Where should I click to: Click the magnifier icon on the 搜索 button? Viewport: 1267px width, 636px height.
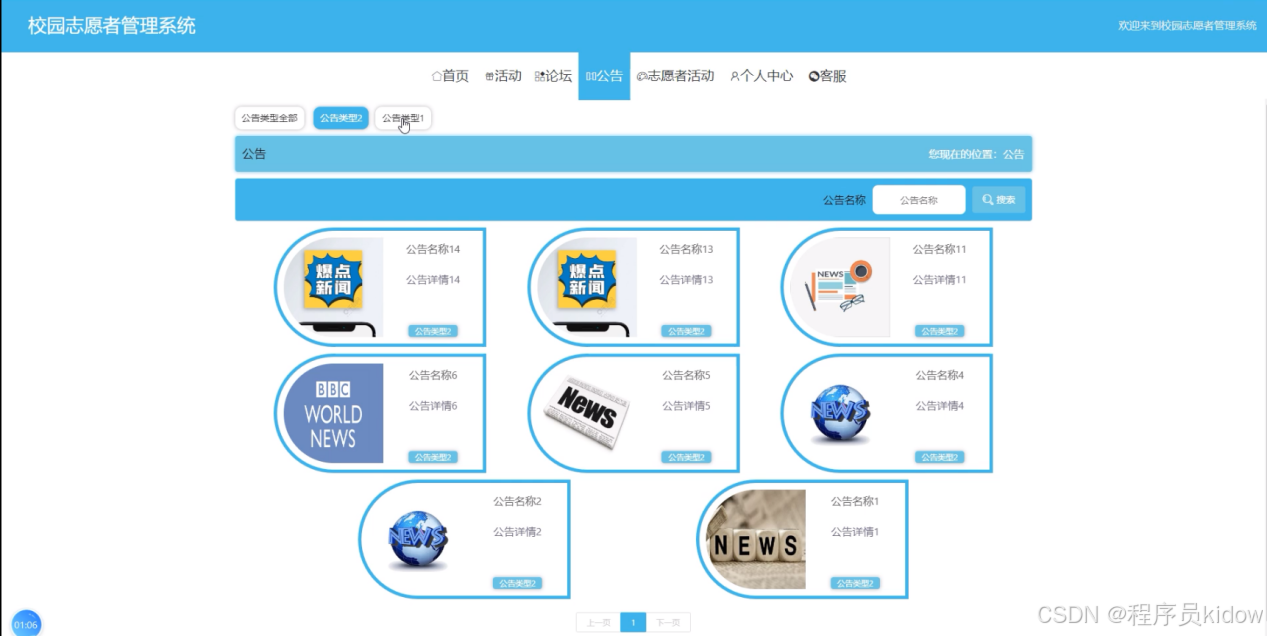tap(989, 199)
